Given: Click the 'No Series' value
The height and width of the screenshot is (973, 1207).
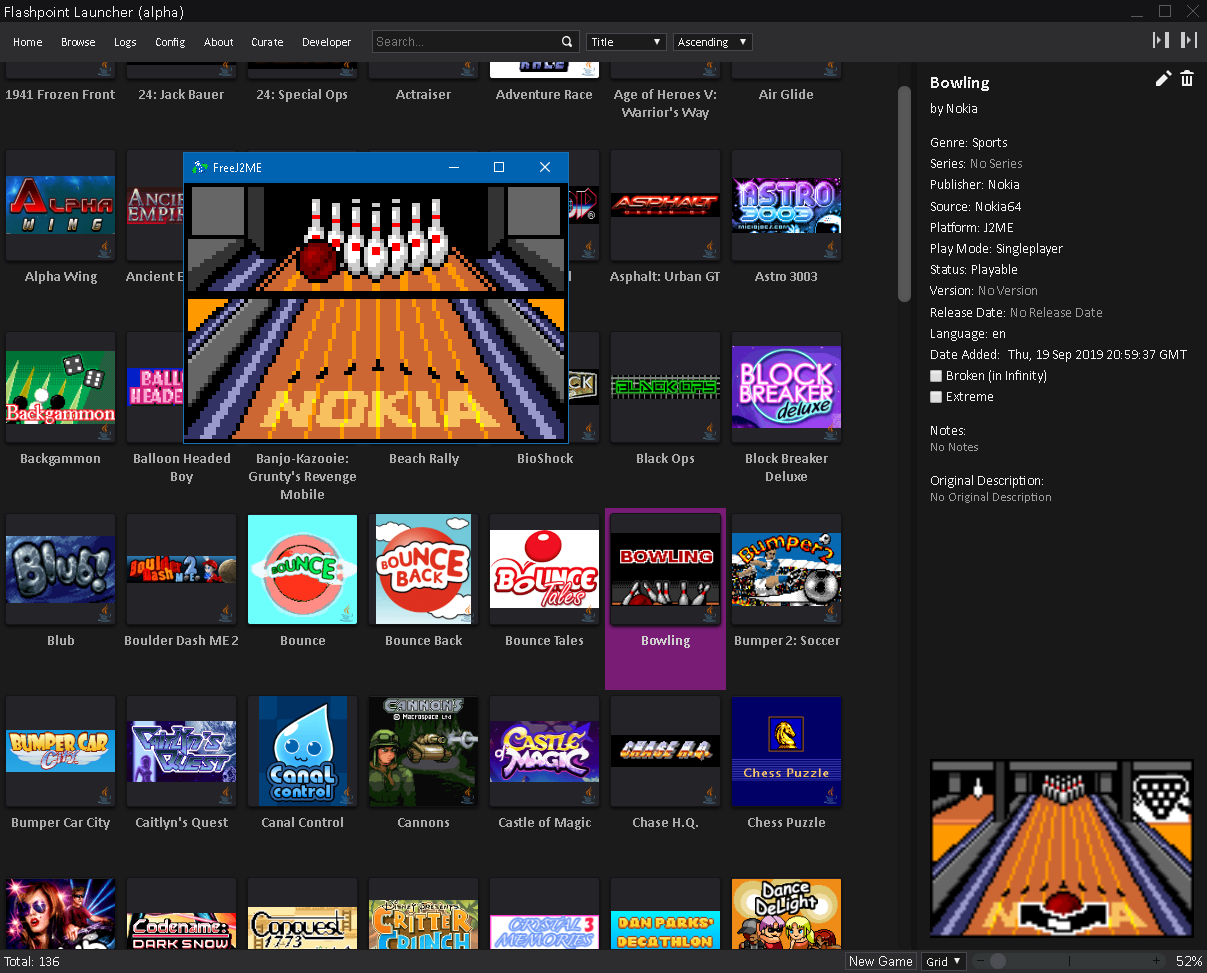Looking at the screenshot, I should (996, 164).
